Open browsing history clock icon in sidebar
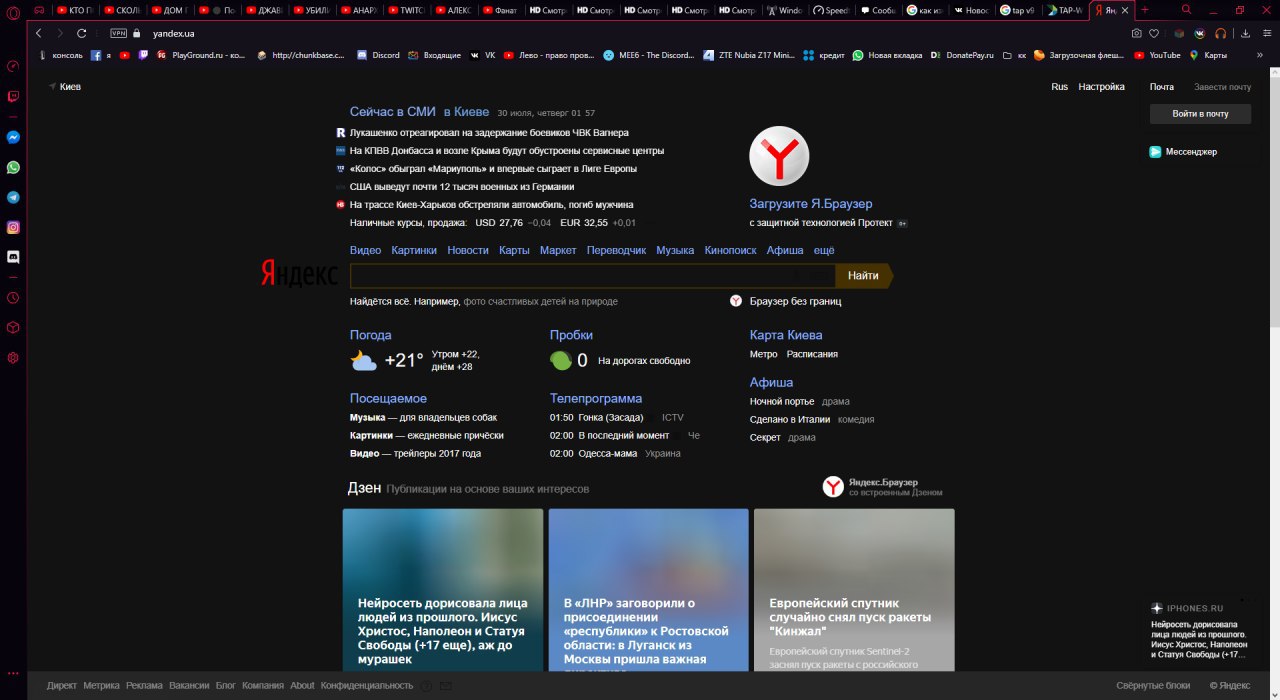The width and height of the screenshot is (1280, 700). pyautogui.click(x=13, y=297)
